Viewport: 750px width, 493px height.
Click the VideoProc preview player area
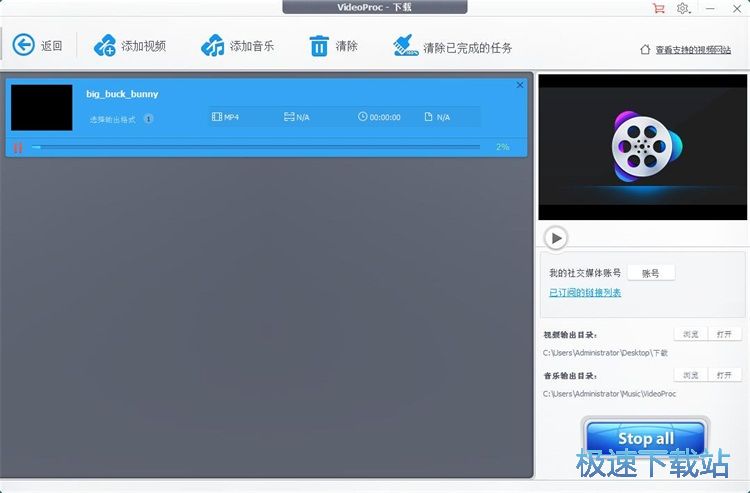click(642, 147)
